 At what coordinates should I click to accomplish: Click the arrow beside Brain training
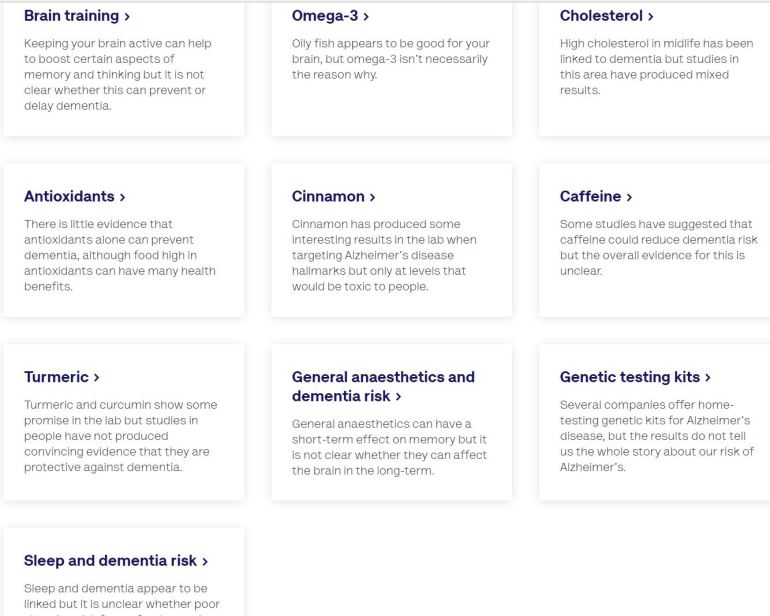tap(126, 17)
